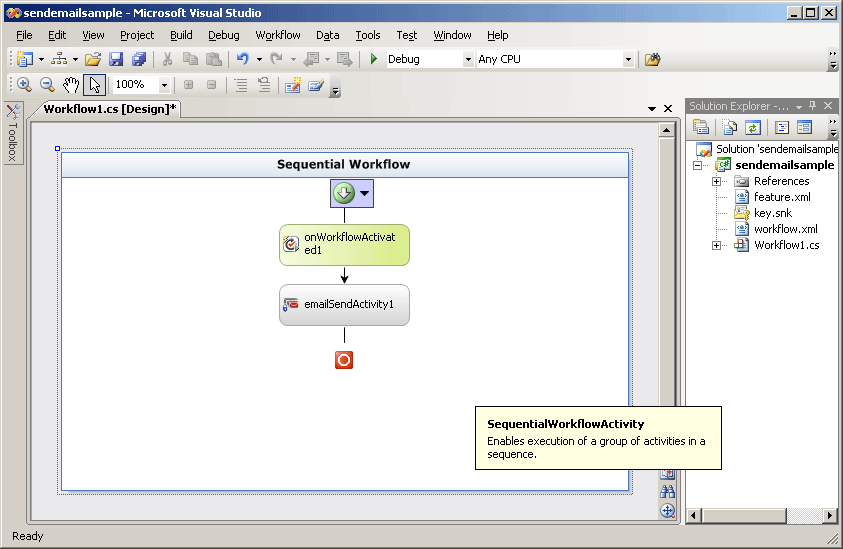Click the Solution Explorer horizontal scroll left arrow

coord(694,516)
